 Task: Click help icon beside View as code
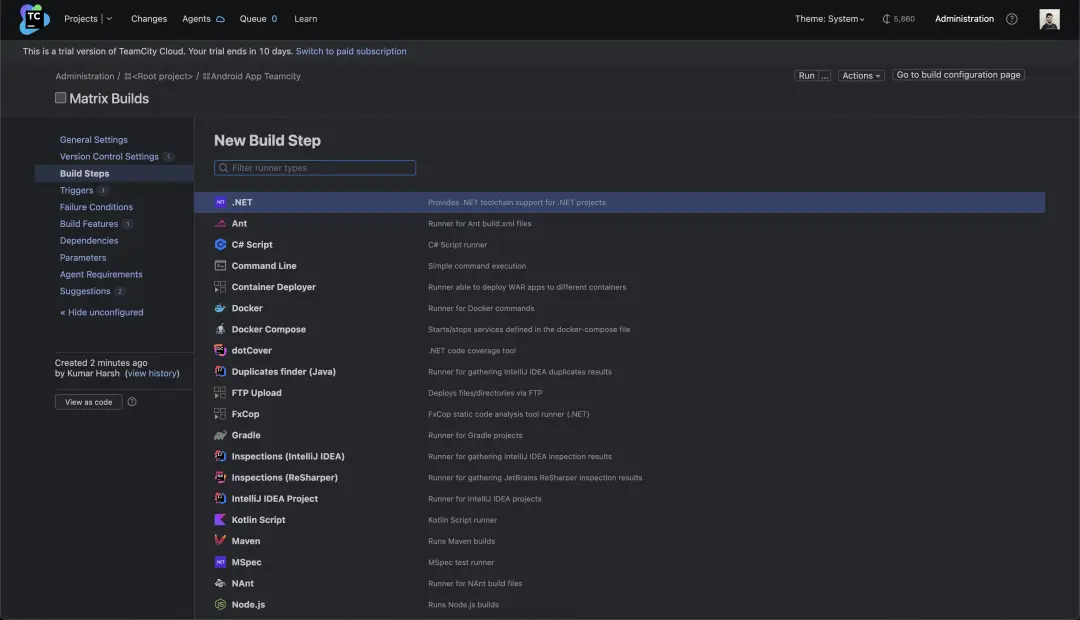132,402
